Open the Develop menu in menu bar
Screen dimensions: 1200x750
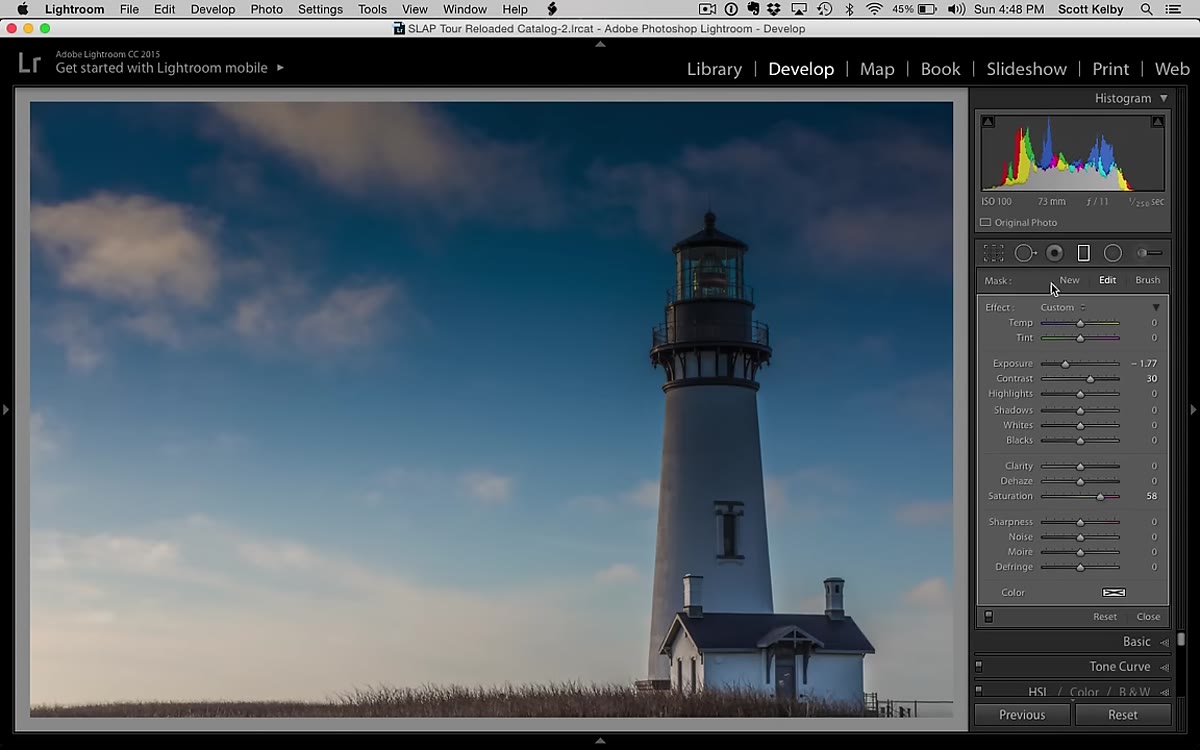click(213, 9)
